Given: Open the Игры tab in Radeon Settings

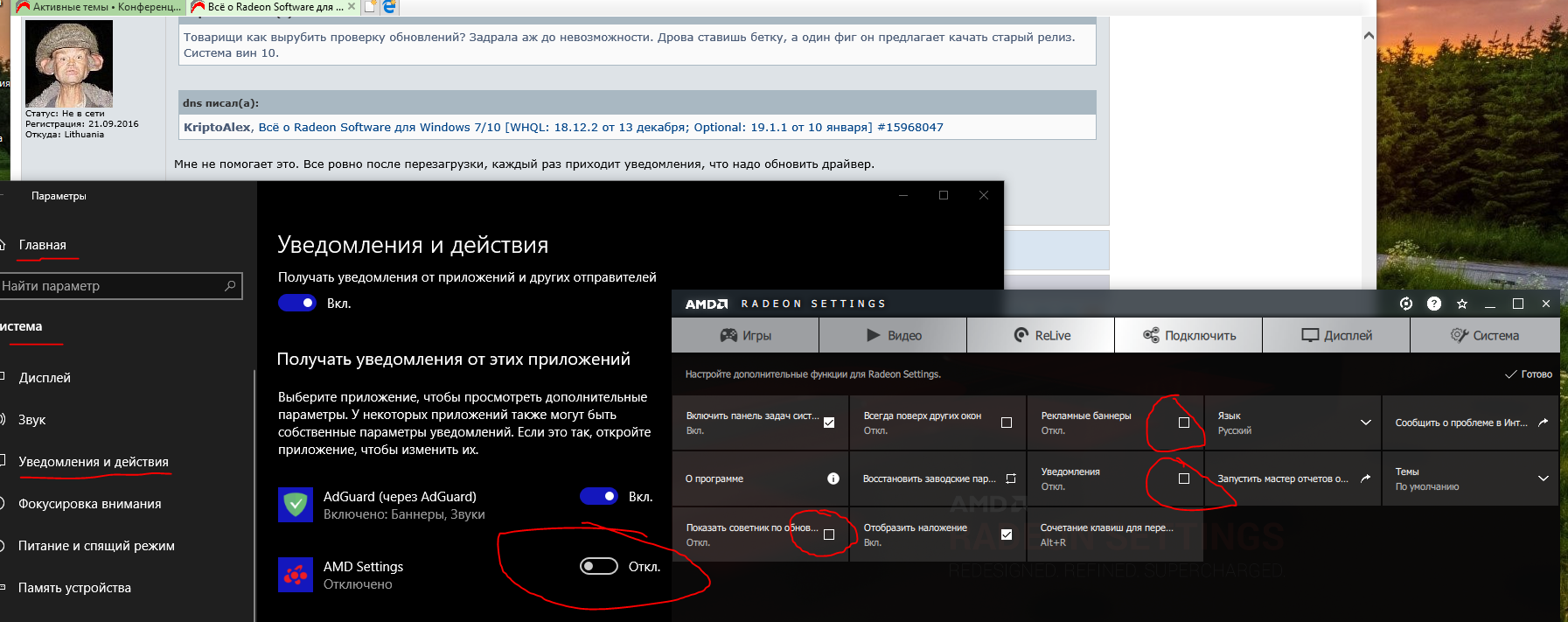Looking at the screenshot, I should (745, 335).
